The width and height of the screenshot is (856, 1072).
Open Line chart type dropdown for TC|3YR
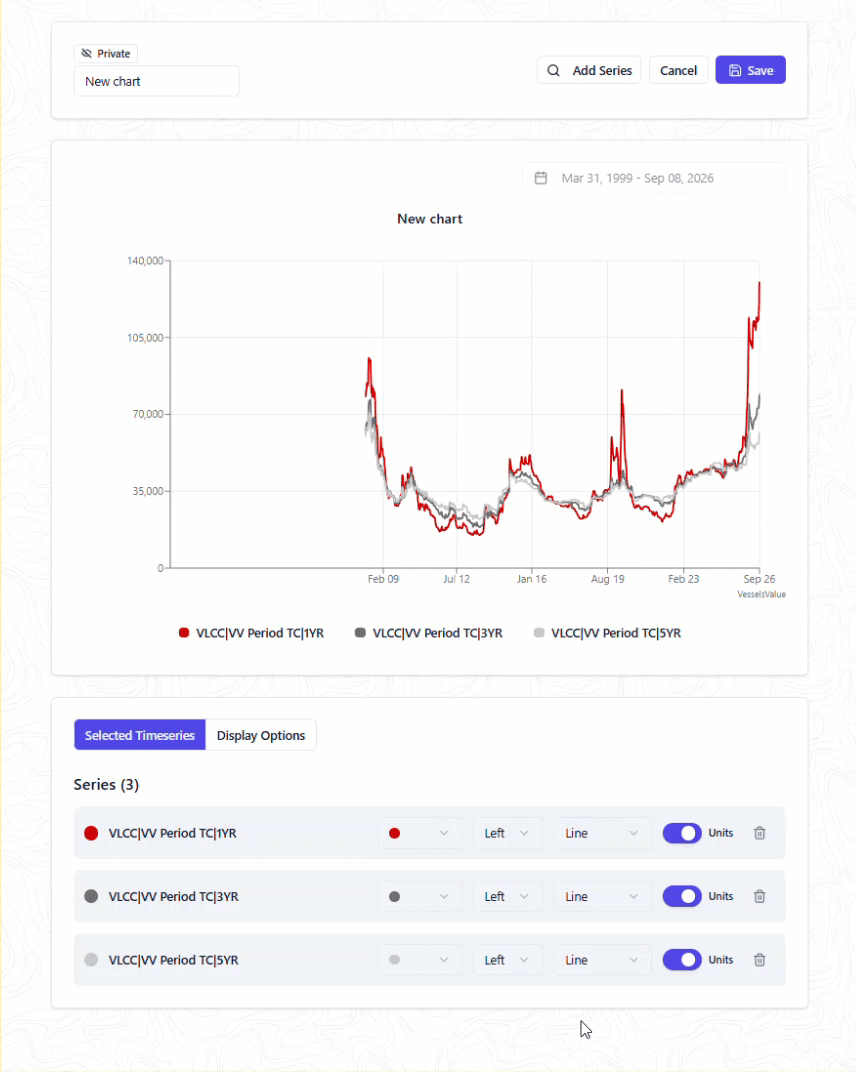click(602, 896)
